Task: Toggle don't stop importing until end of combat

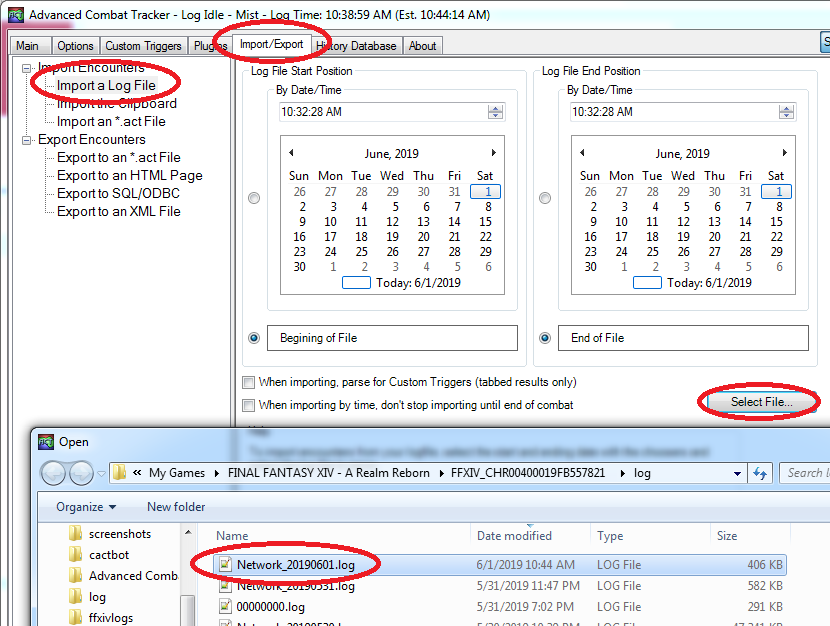Action: click(x=248, y=405)
